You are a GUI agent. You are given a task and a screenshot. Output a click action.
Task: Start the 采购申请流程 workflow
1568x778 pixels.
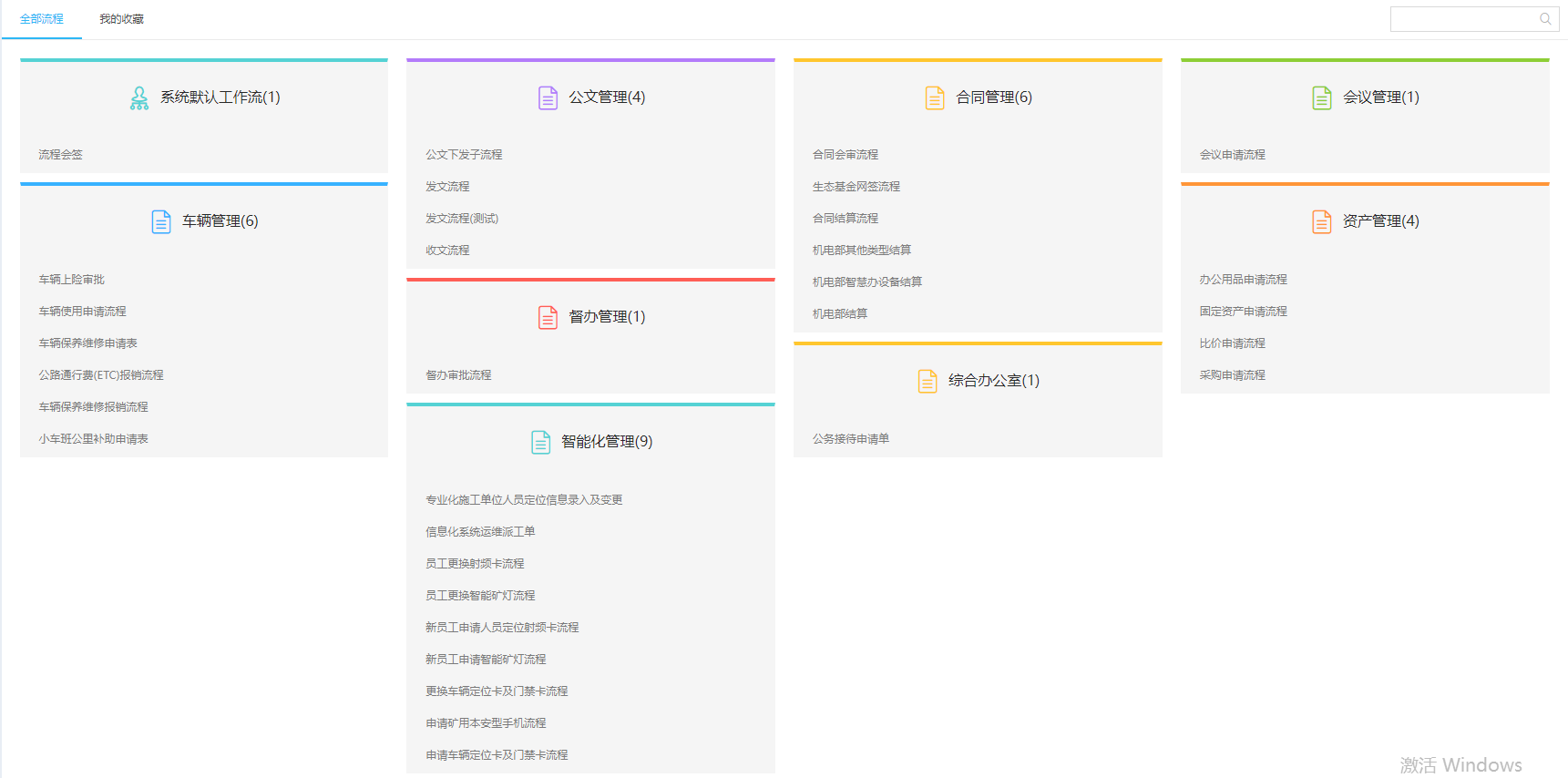pyautogui.click(x=1232, y=375)
